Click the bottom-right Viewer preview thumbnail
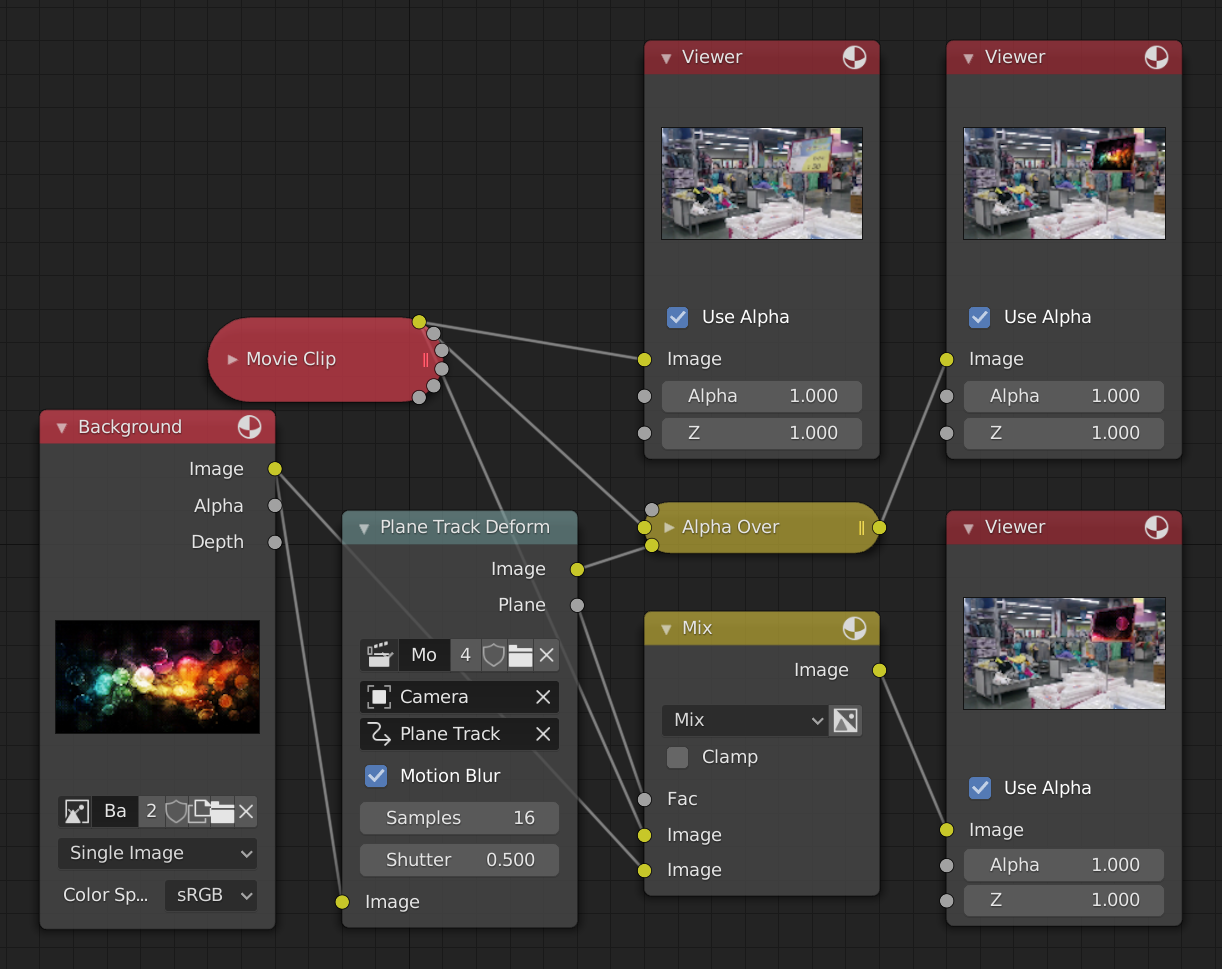This screenshot has height=969, width=1222. (x=1064, y=653)
